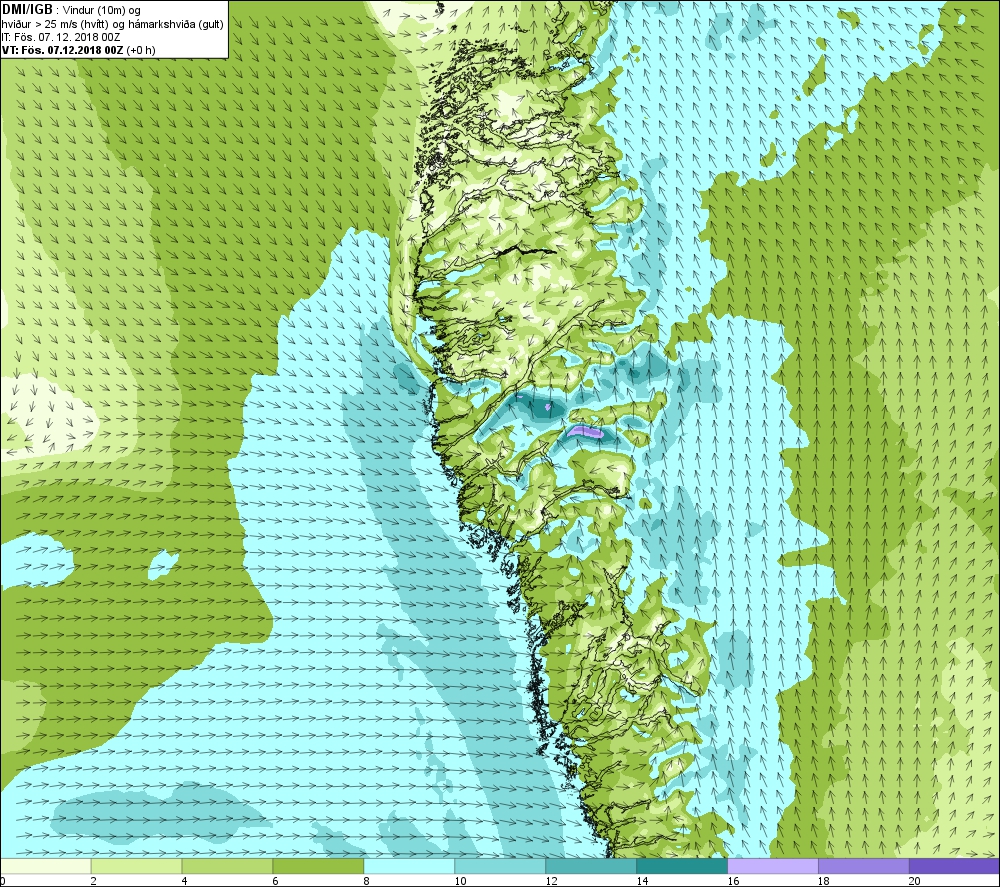1000x887 pixels.
Task: Click the legend scale label '4'
Action: (x=184, y=881)
